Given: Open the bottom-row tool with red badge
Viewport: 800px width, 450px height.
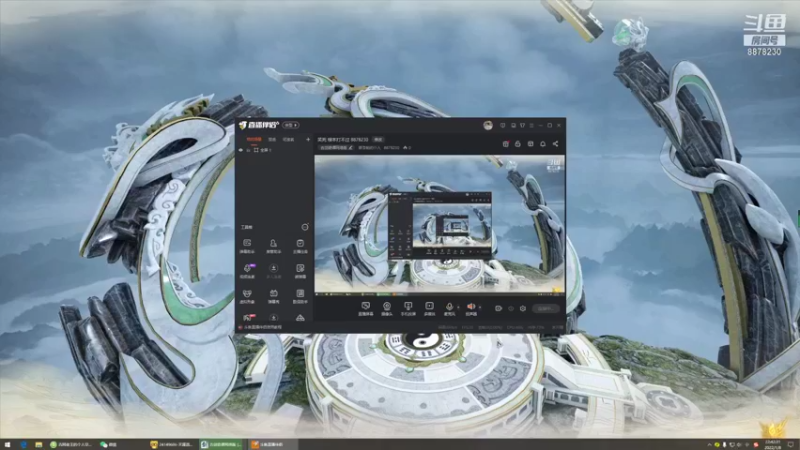Looking at the screenshot, I should click(x=247, y=317).
